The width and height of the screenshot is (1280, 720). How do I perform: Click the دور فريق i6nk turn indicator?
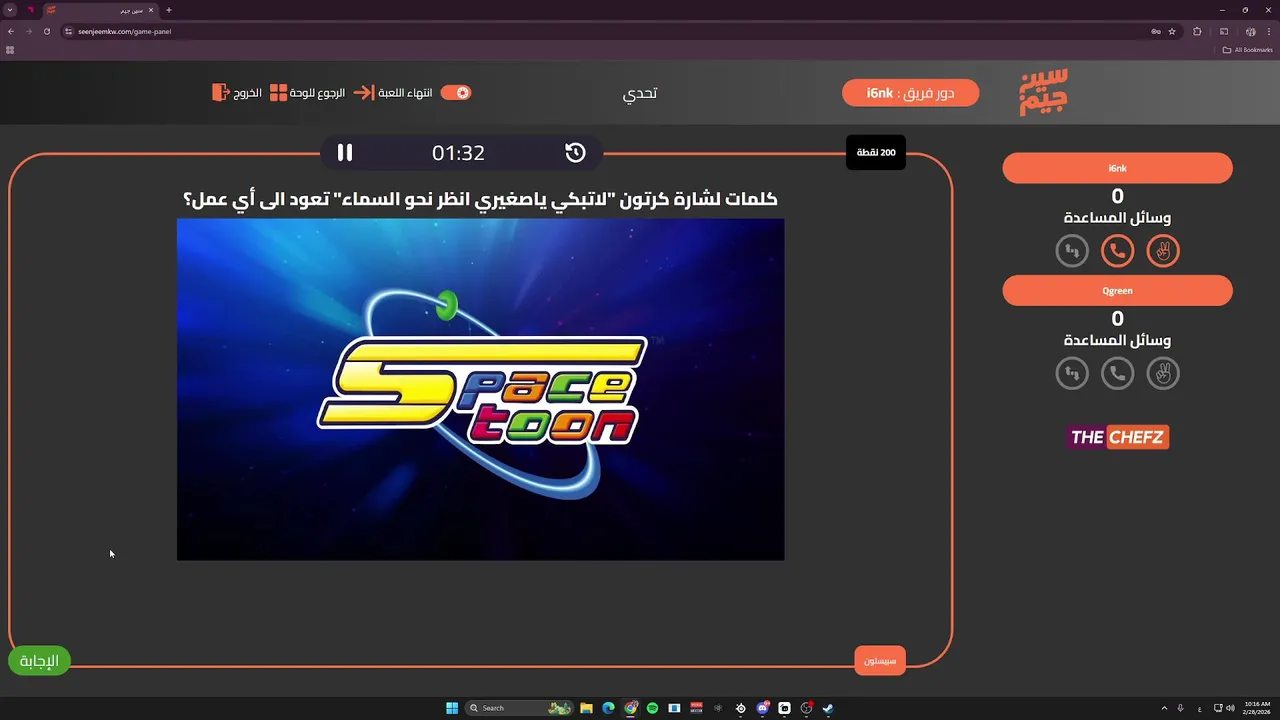tap(910, 93)
